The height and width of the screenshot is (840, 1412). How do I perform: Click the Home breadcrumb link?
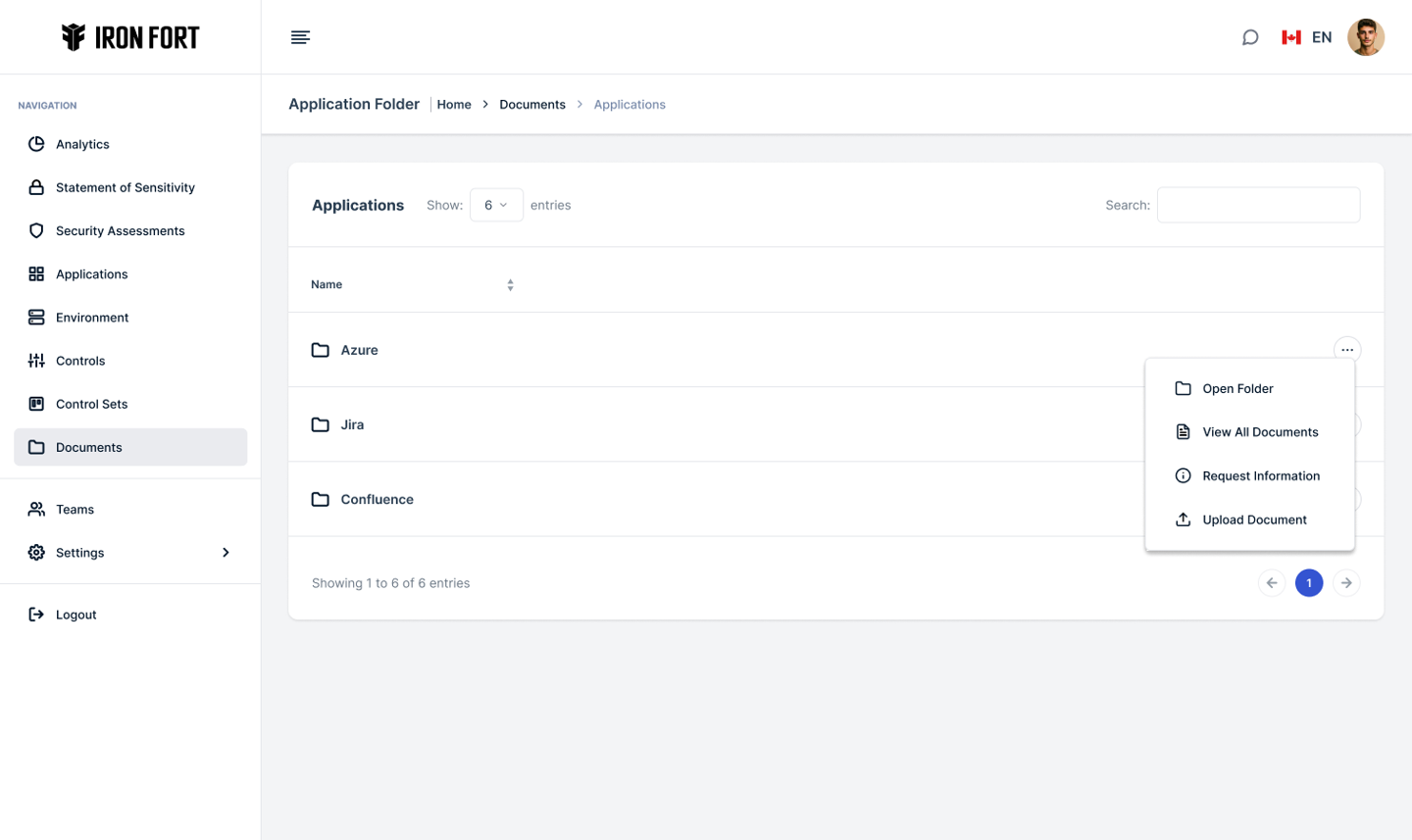pos(454,104)
